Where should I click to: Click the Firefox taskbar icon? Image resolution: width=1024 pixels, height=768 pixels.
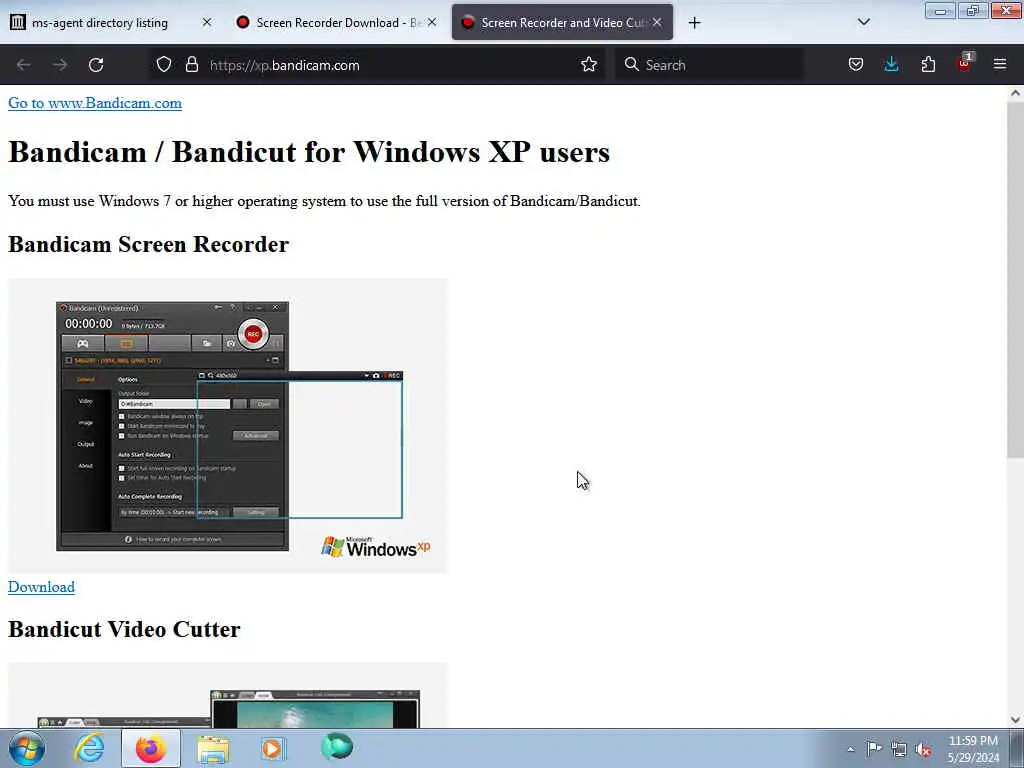coord(151,748)
